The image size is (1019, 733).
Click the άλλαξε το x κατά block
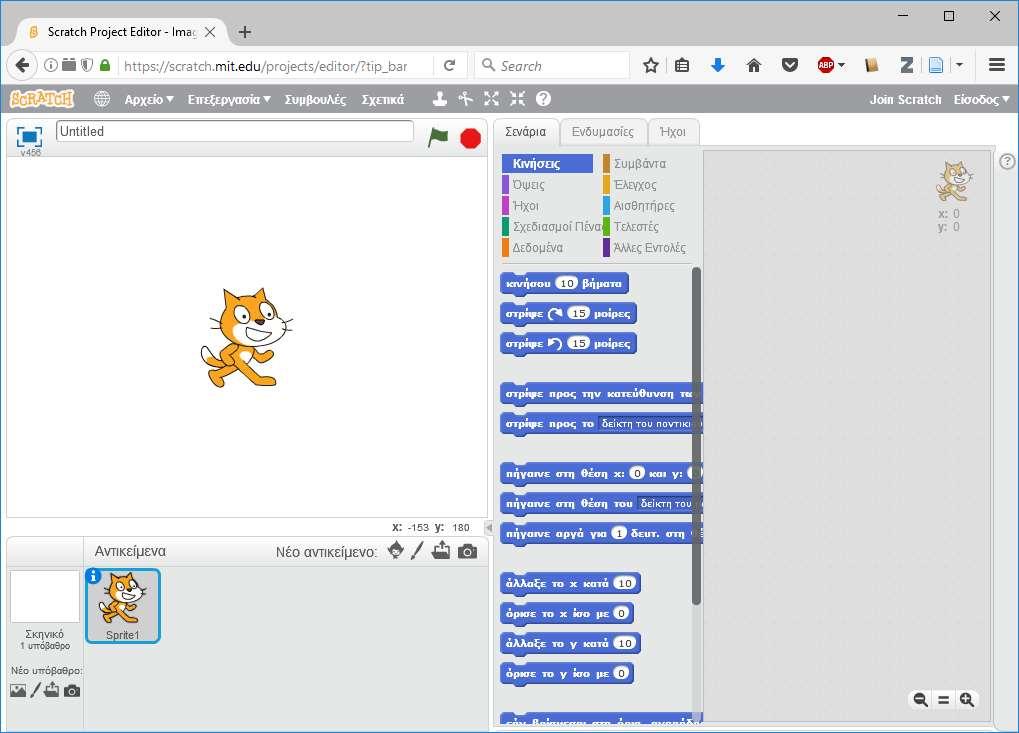point(570,583)
